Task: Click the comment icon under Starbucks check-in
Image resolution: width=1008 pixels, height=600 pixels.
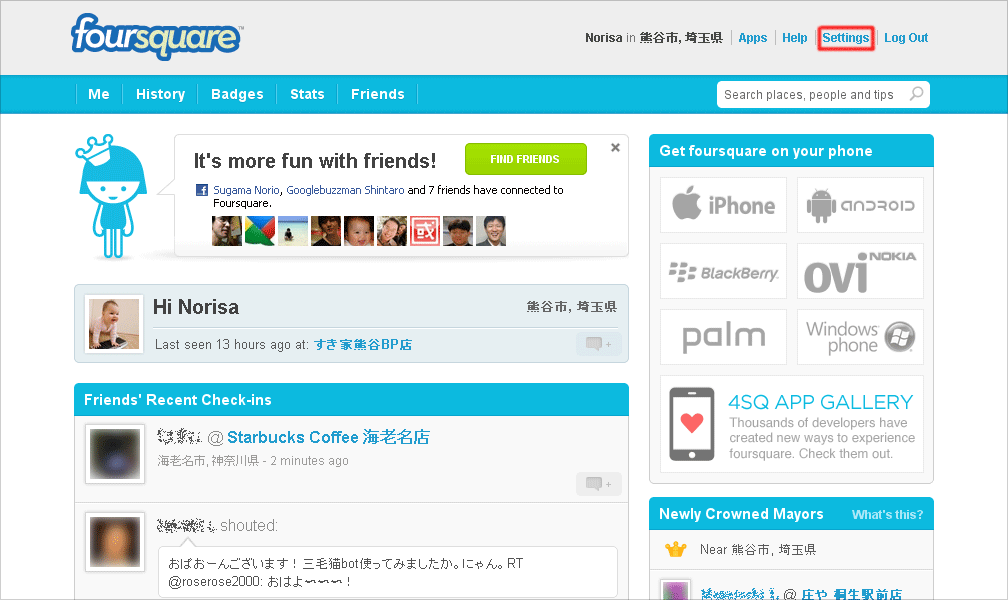Action: [598, 484]
